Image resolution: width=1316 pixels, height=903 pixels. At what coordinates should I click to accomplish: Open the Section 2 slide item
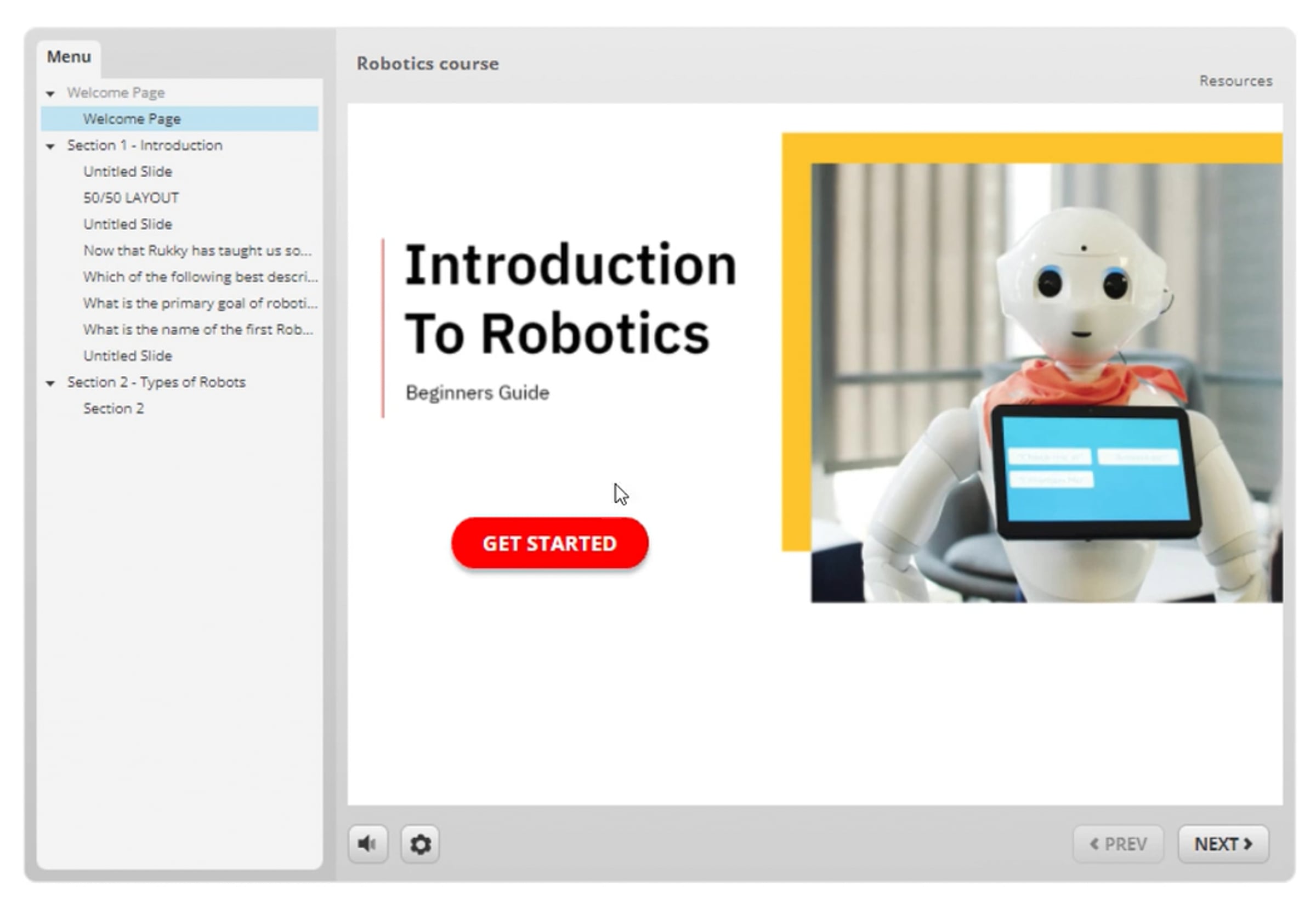(114, 409)
